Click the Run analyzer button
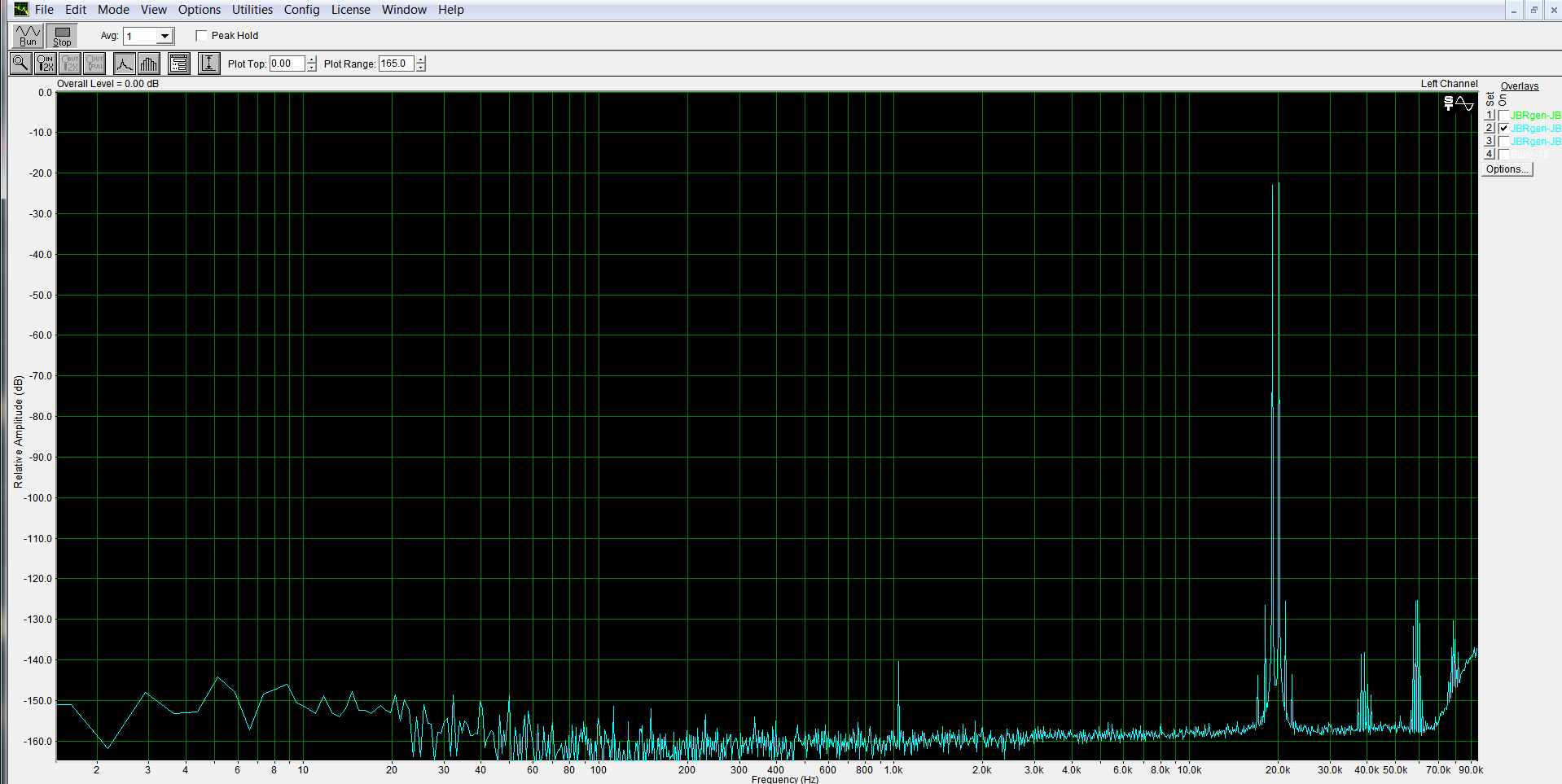1562x784 pixels. click(x=28, y=36)
